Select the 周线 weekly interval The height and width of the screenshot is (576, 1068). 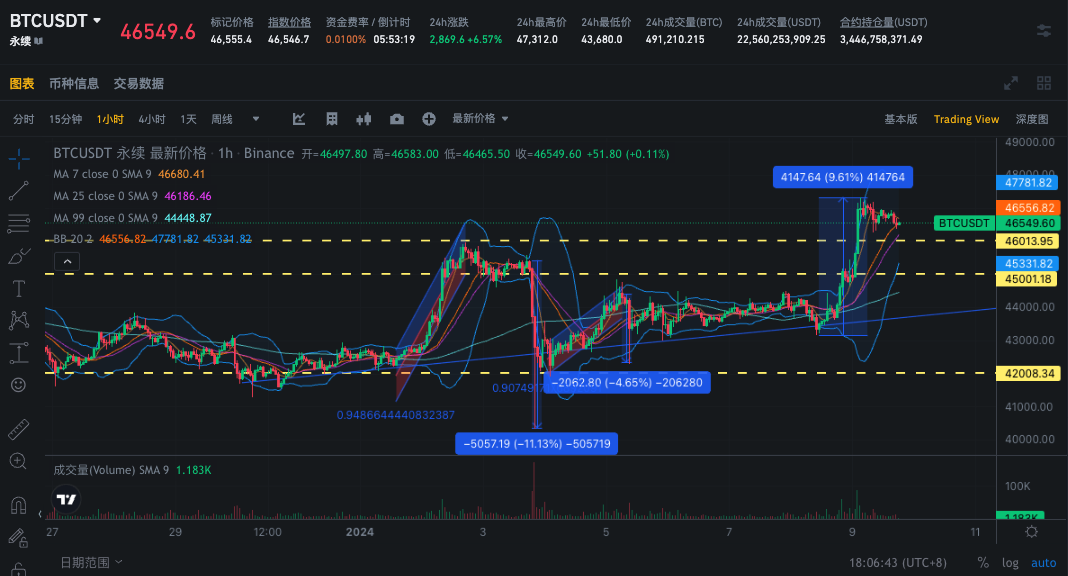coord(222,119)
